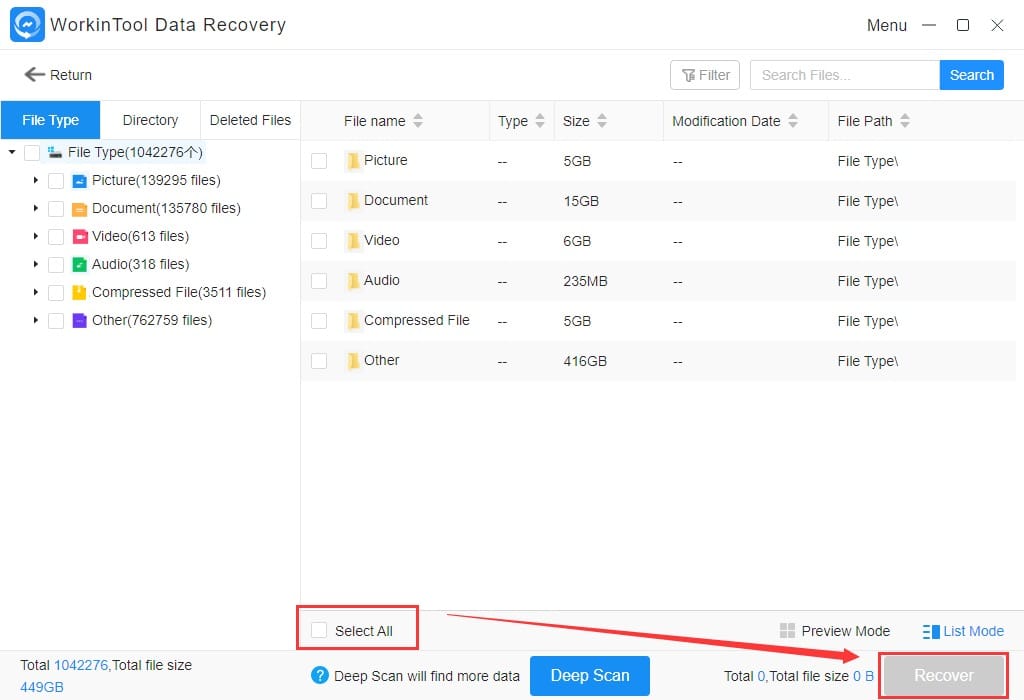Sort by File name column arrows

(x=418, y=121)
